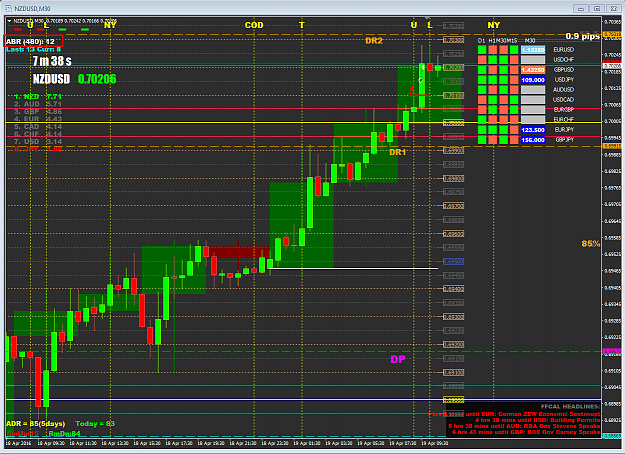This screenshot has height=454, width=625.
Task: Click the 'ADR = 85(5days)' label
Action: (35, 424)
